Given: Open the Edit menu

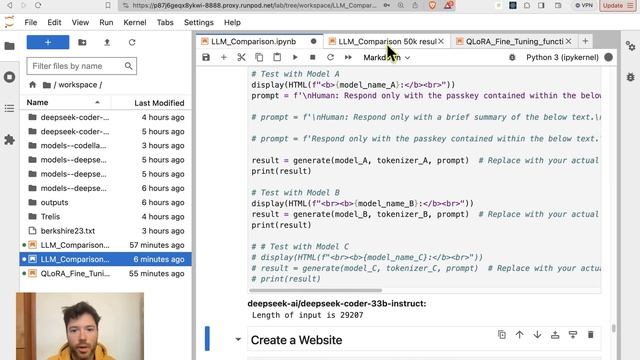Looking at the screenshot, I should [x=54, y=22].
